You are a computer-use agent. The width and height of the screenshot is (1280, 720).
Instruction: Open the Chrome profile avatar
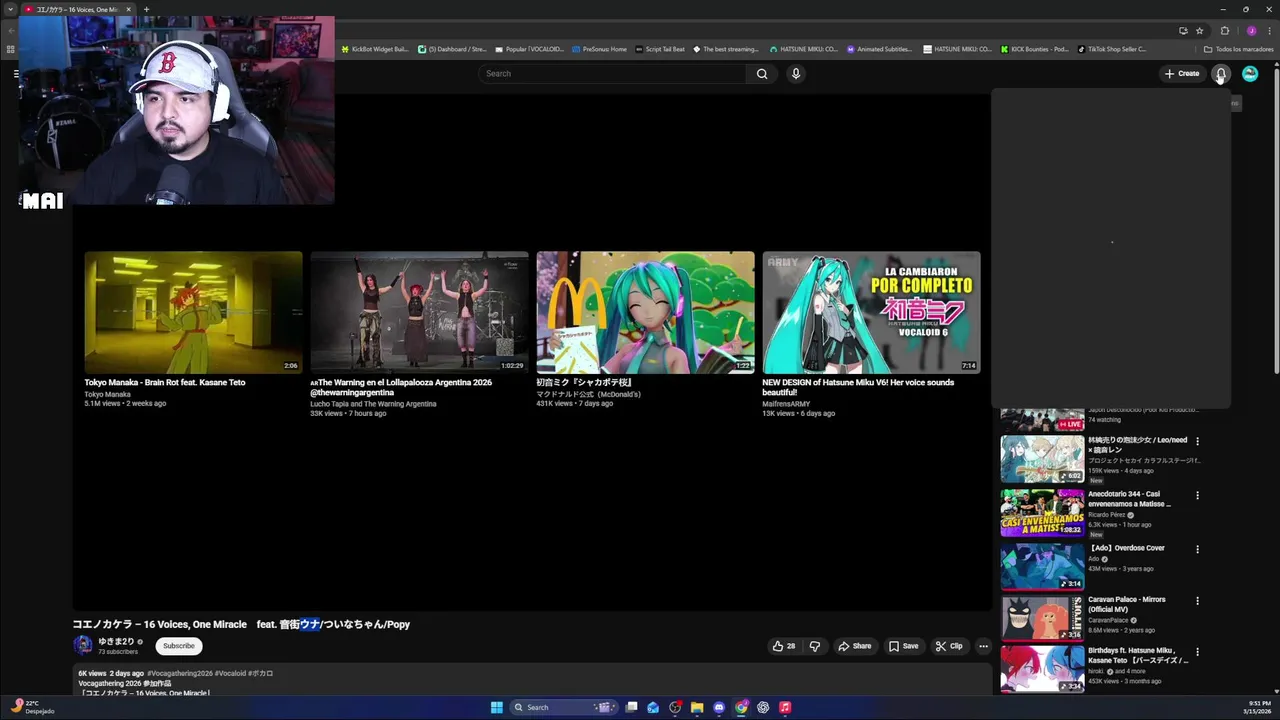[x=1251, y=30]
